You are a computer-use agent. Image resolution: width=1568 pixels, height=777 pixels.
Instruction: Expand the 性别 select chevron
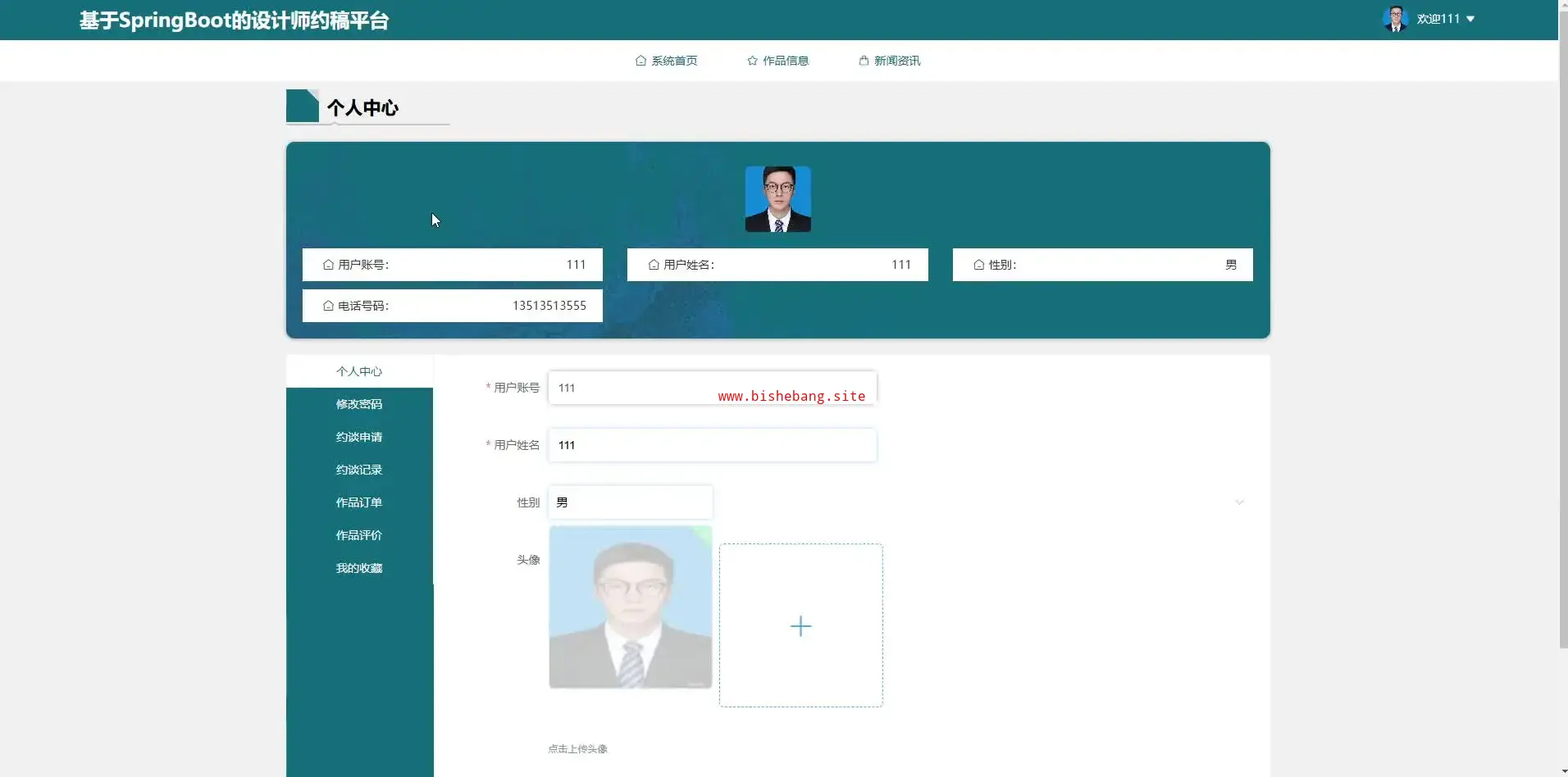click(x=1239, y=502)
